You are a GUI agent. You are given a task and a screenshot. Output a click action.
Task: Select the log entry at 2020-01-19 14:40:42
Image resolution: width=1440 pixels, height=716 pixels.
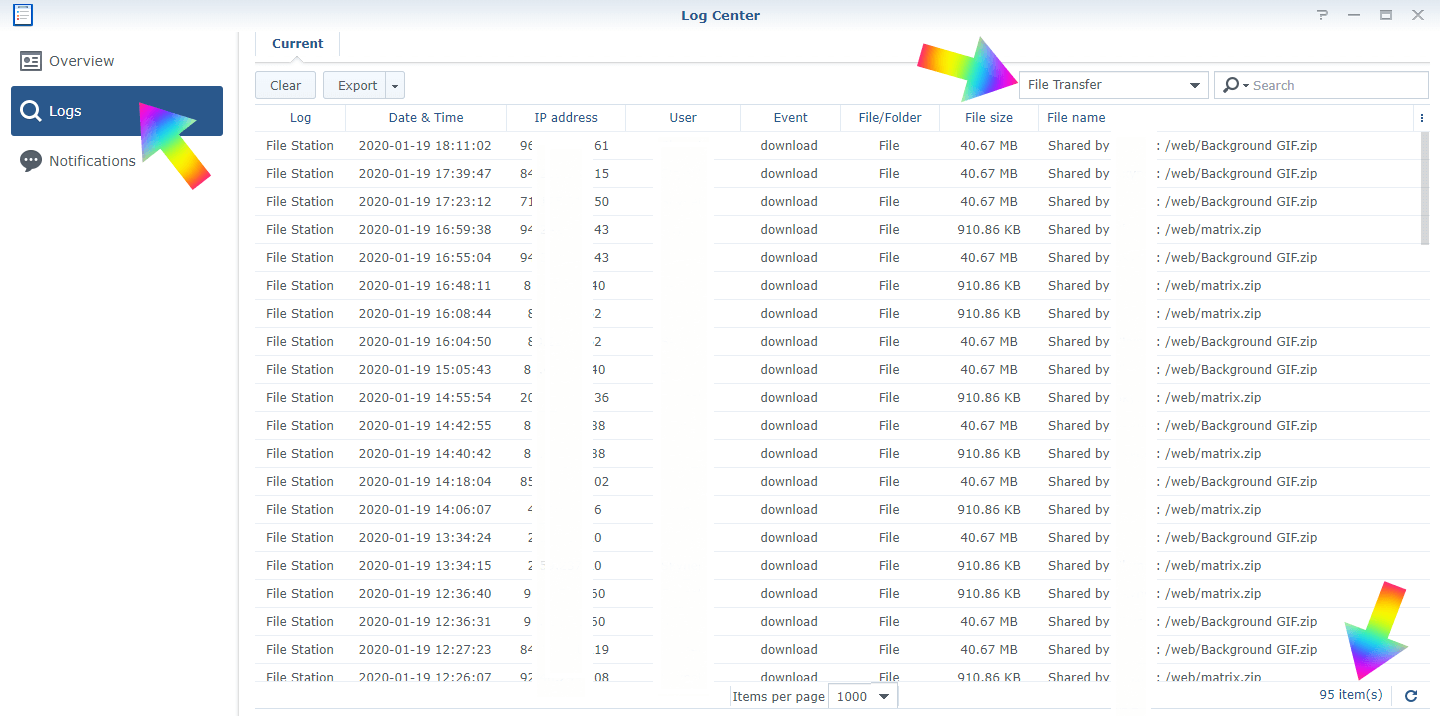837,454
